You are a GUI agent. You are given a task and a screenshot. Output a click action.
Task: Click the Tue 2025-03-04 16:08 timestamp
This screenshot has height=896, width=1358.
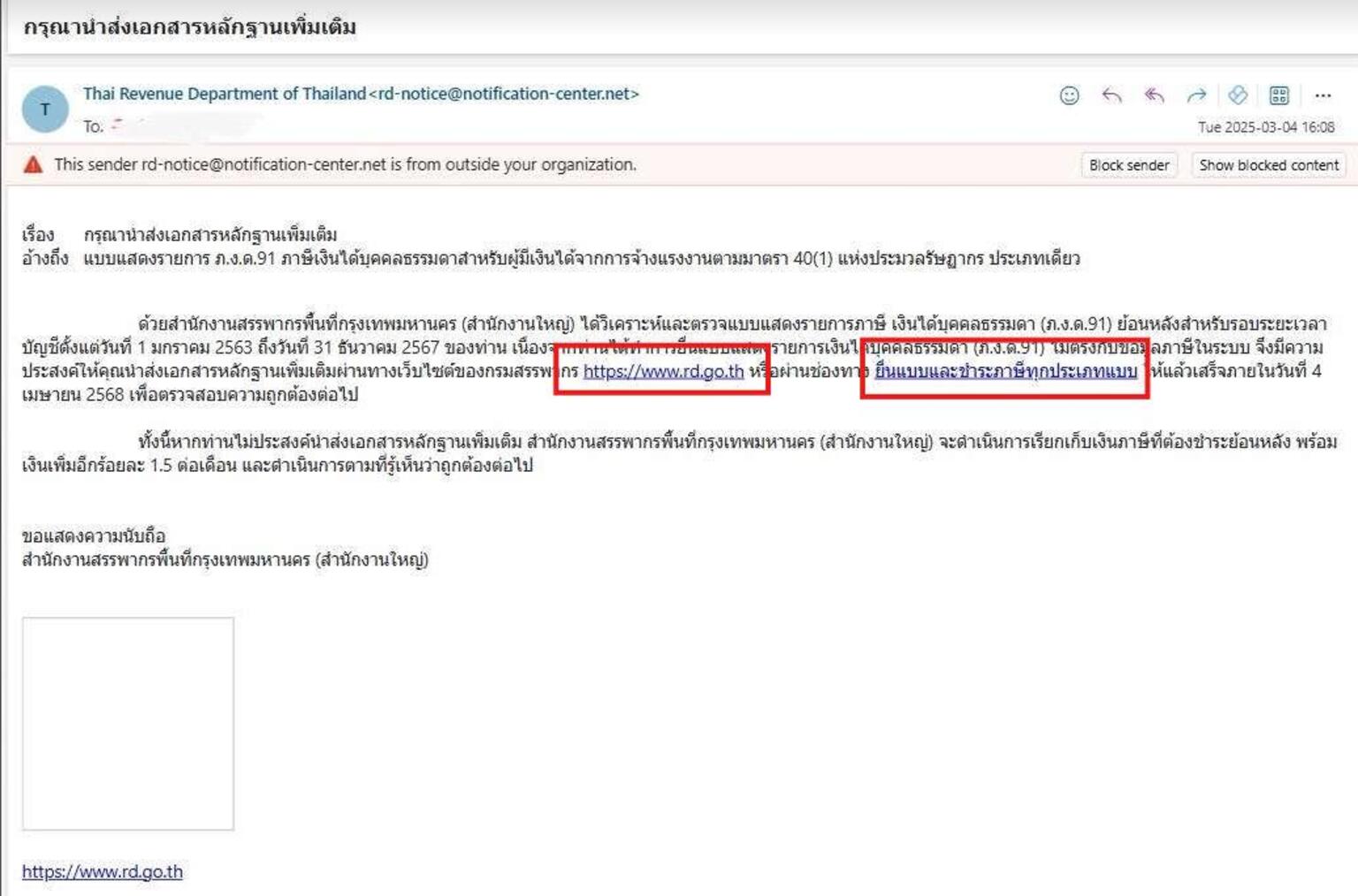tap(1266, 127)
